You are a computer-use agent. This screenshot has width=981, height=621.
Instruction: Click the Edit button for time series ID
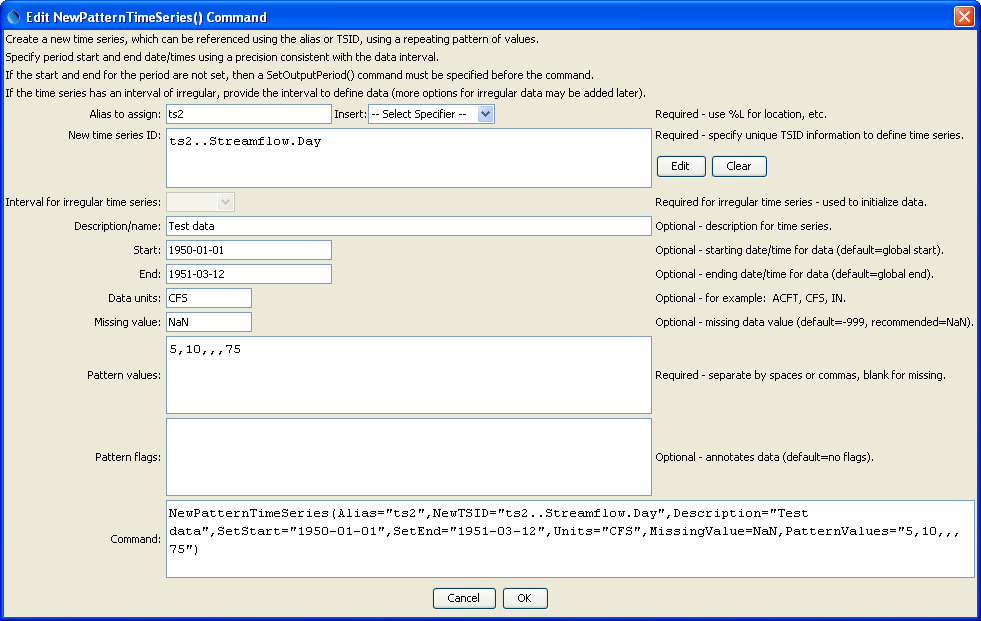click(681, 166)
